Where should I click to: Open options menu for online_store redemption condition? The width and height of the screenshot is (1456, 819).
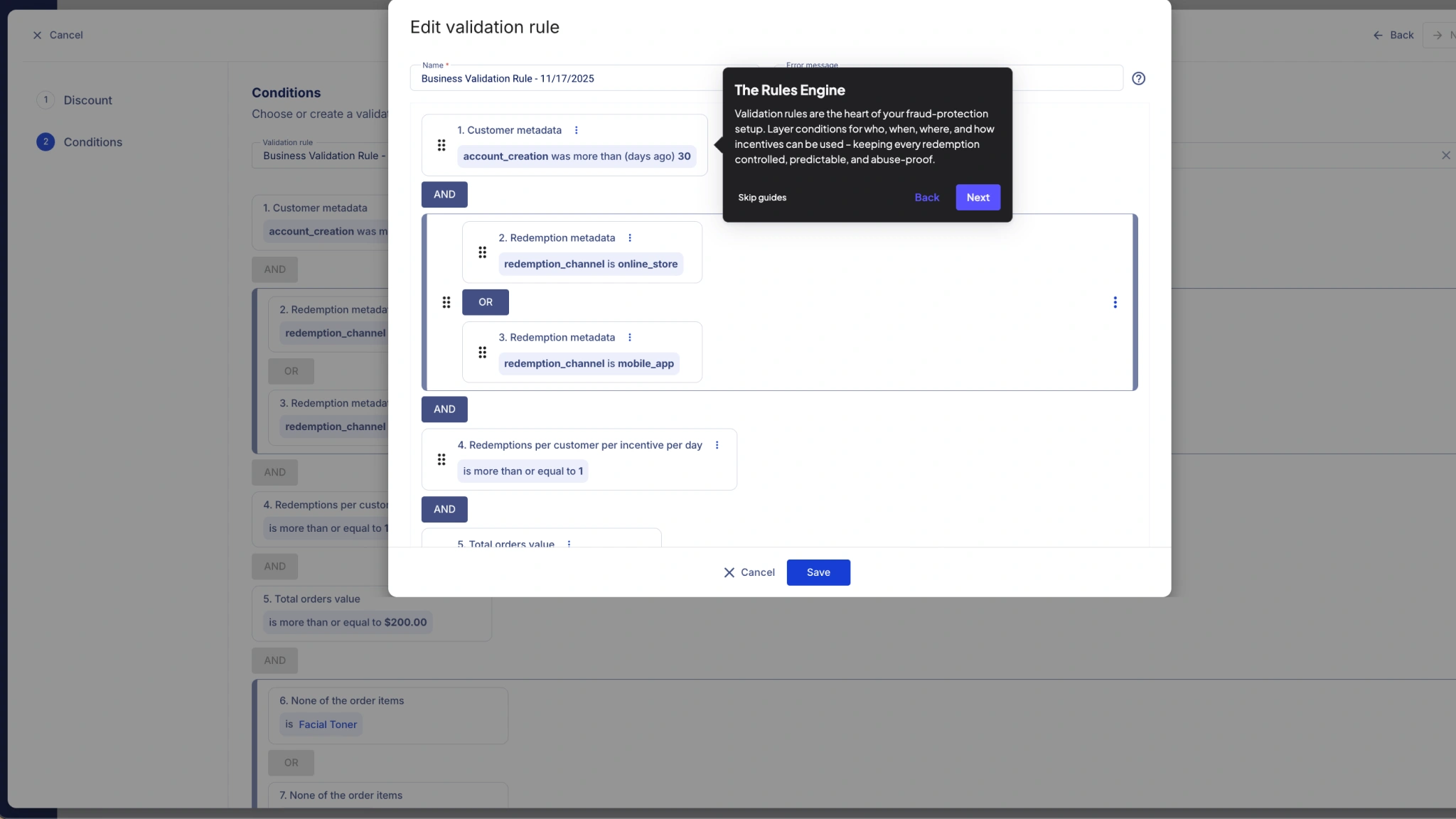pyautogui.click(x=629, y=238)
